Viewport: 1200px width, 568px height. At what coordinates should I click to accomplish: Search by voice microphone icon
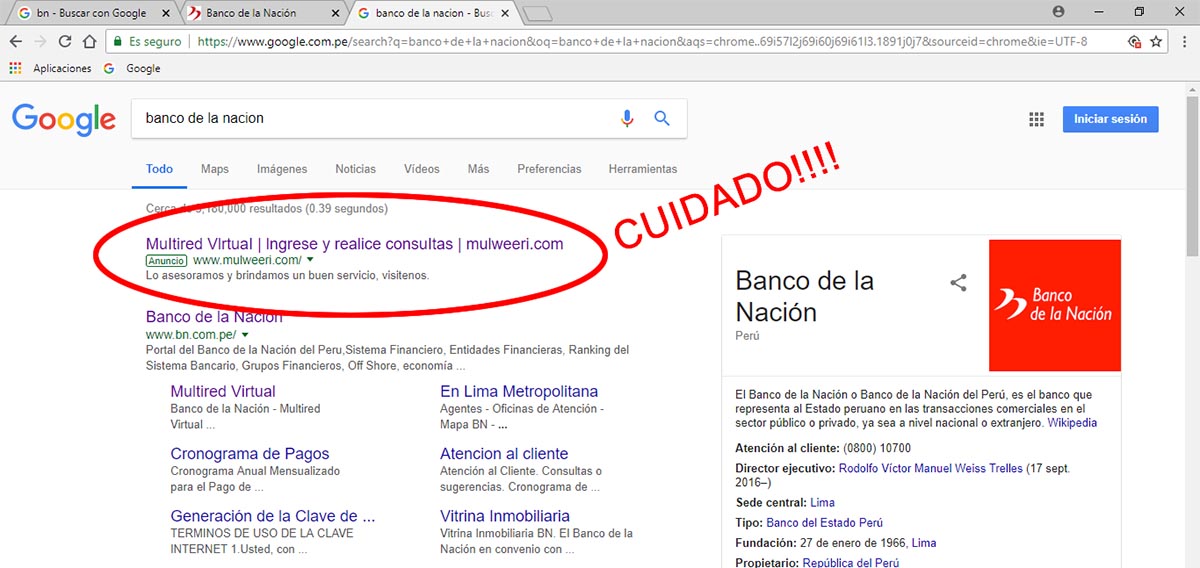click(x=627, y=118)
